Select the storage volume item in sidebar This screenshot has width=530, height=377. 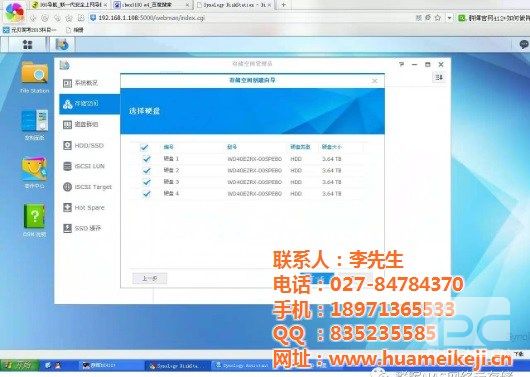[x=90, y=104]
